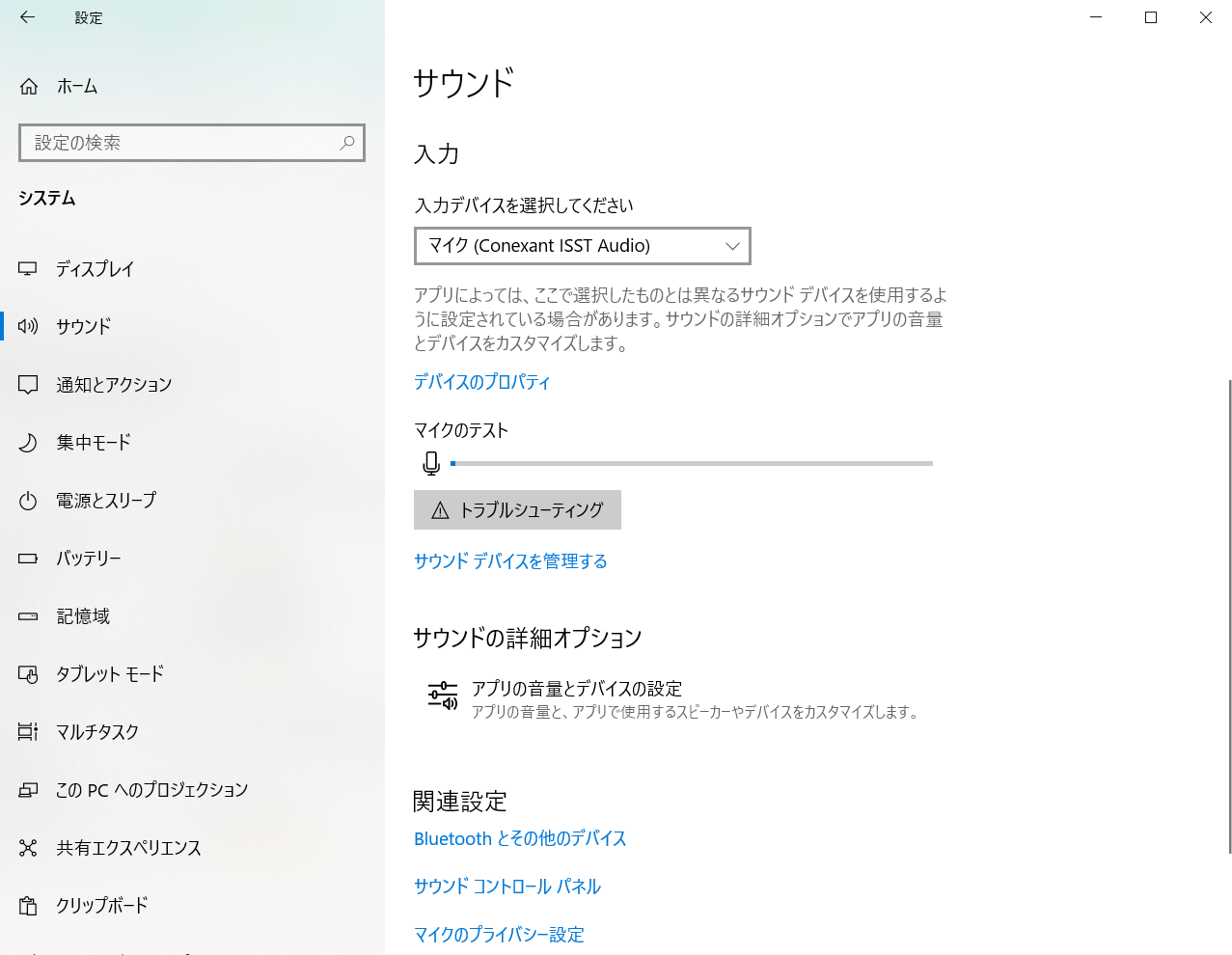Image resolution: width=1232 pixels, height=955 pixels.
Task: Click the バッテリー battery icon
Action: click(x=28, y=558)
